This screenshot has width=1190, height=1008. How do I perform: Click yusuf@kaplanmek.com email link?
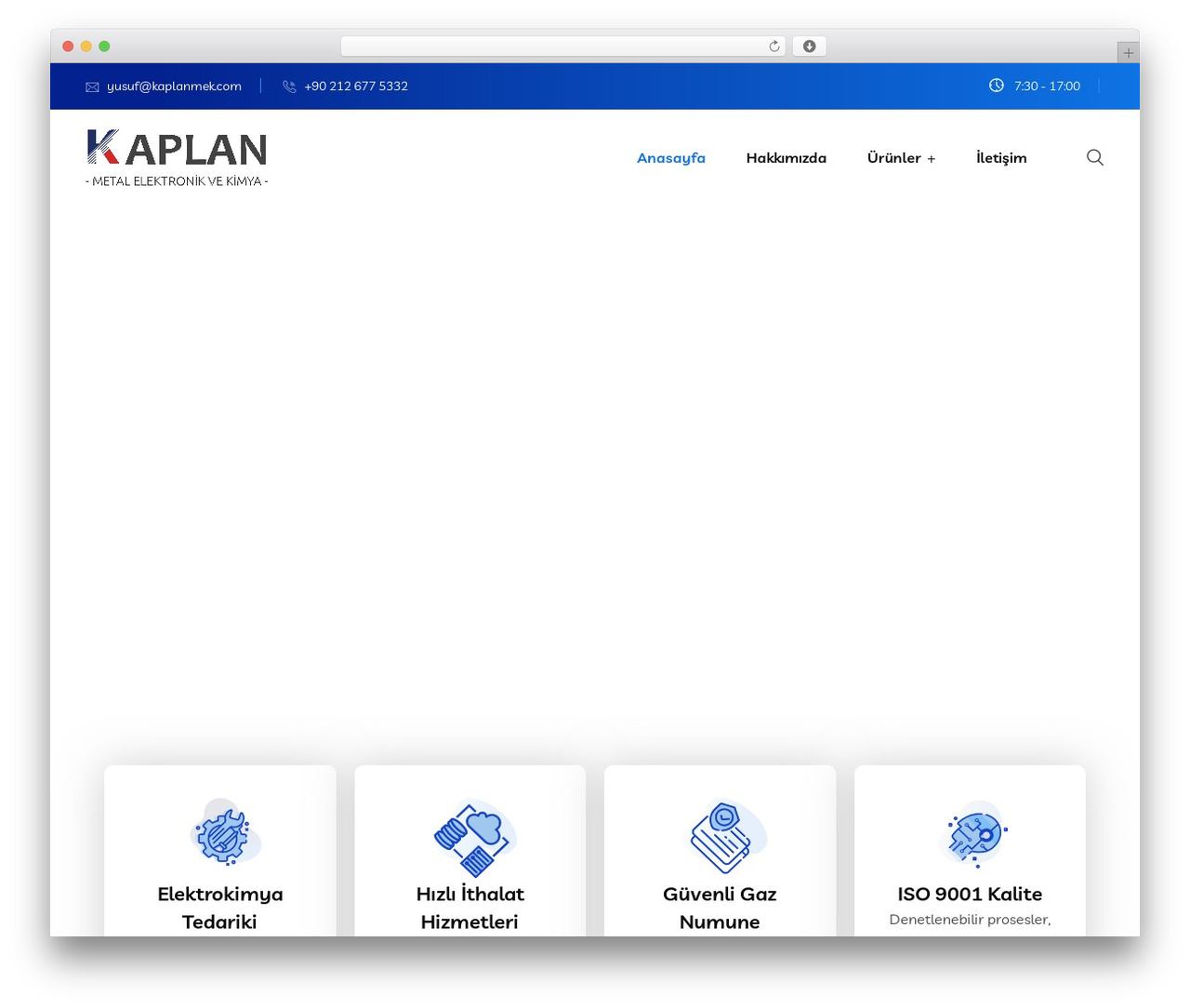174,86
